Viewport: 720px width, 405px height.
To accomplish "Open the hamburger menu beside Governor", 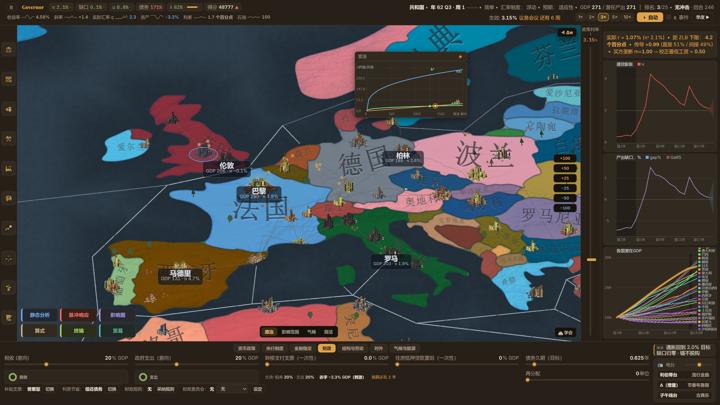I will pyautogui.click(x=11, y=7).
